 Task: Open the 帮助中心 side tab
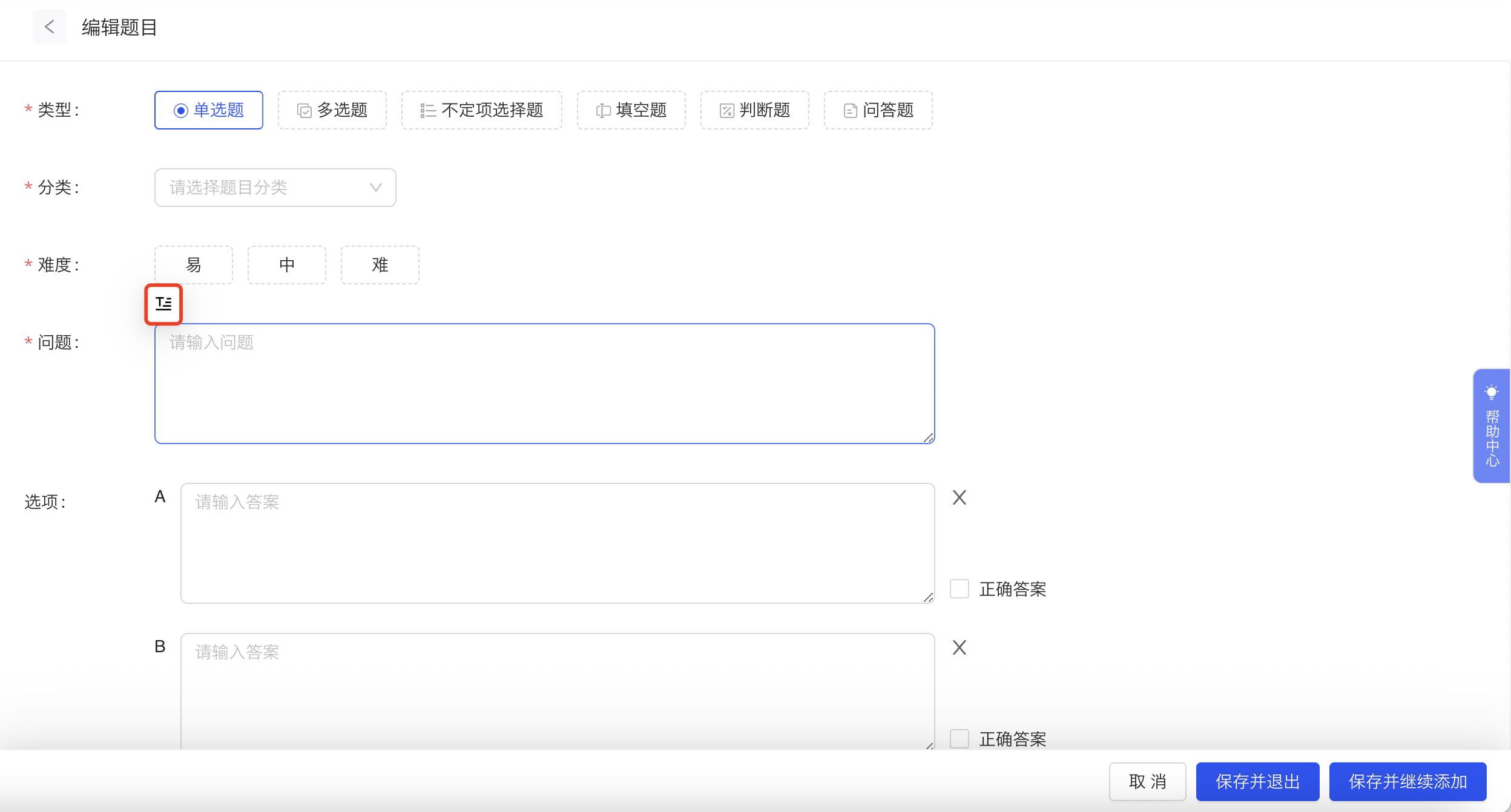tap(1492, 426)
